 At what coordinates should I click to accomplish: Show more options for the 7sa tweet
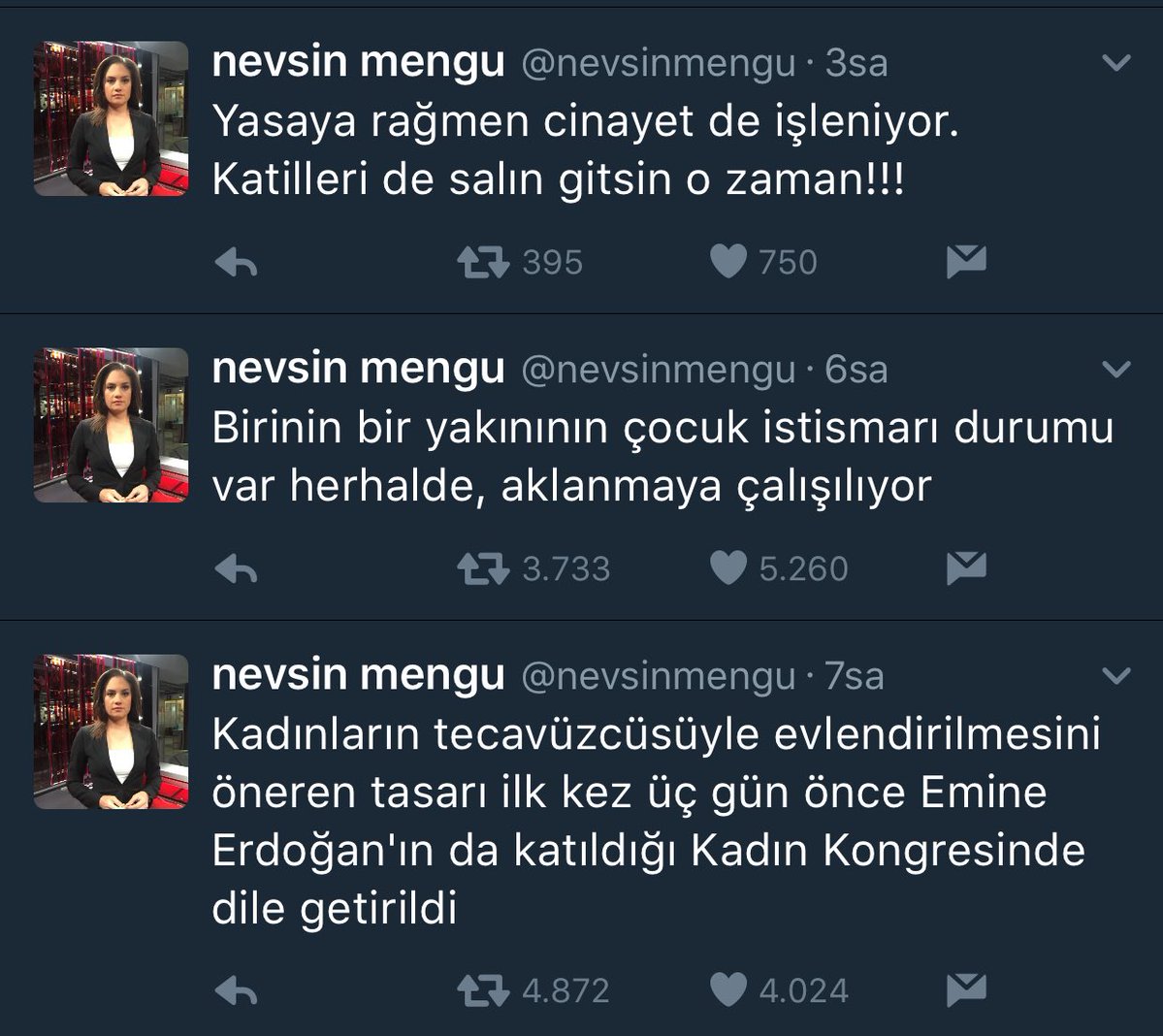[x=1116, y=676]
